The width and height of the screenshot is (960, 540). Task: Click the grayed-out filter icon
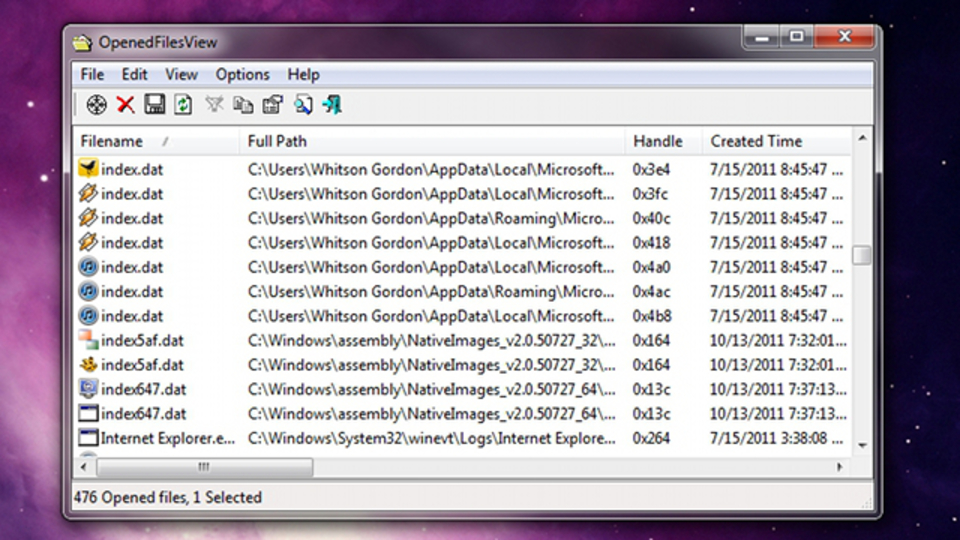pos(214,105)
